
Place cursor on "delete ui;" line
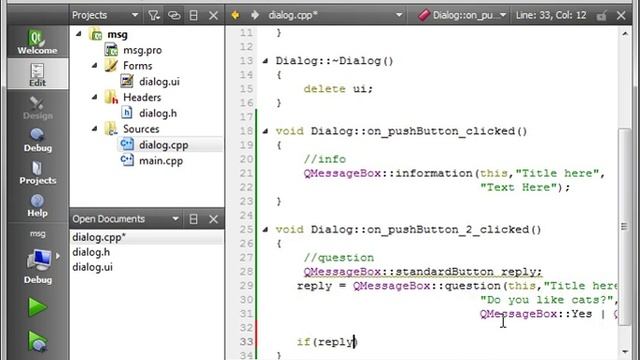pyautogui.click(x=338, y=89)
